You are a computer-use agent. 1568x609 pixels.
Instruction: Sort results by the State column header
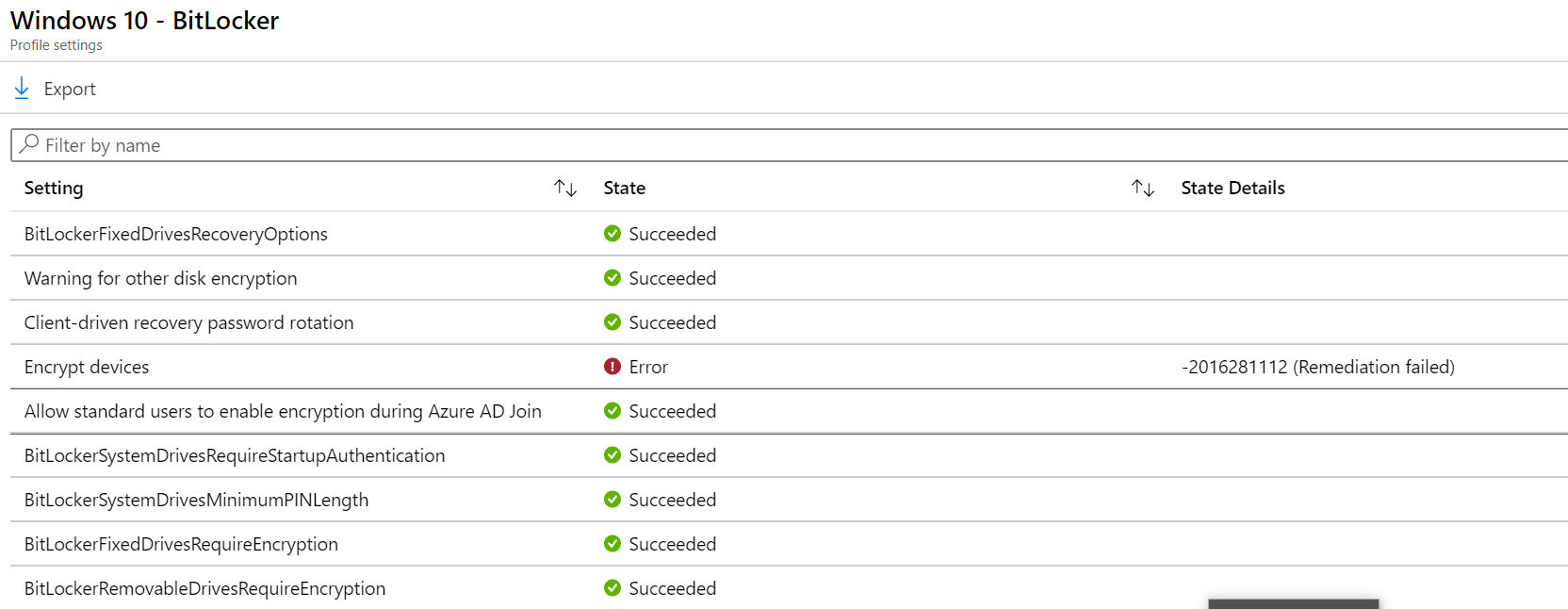(624, 188)
